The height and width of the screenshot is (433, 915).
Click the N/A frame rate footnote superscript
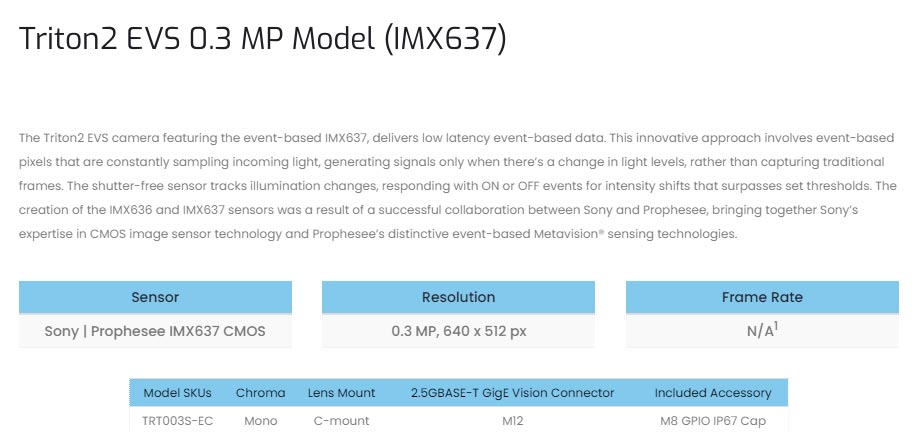point(776,327)
